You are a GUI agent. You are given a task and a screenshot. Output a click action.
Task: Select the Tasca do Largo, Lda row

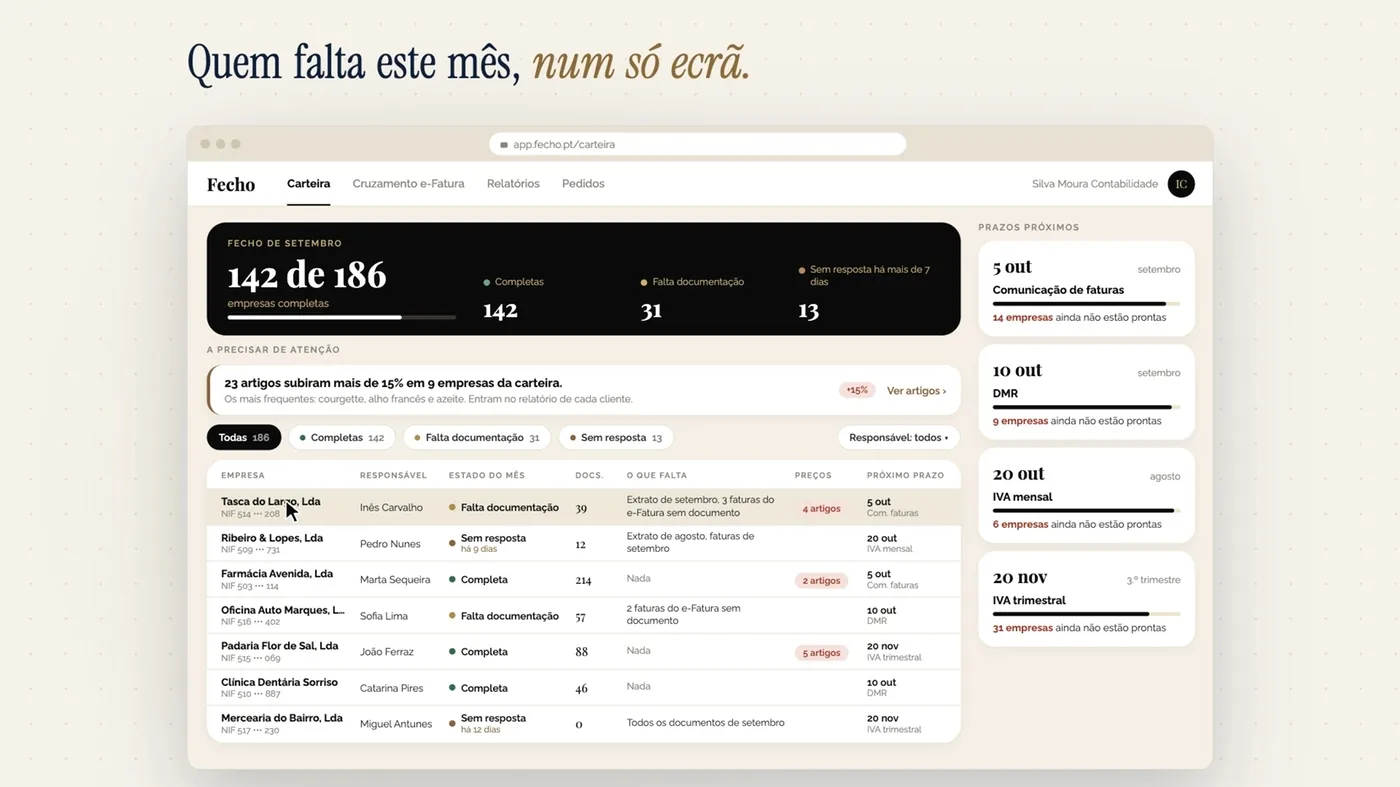tap(583, 508)
